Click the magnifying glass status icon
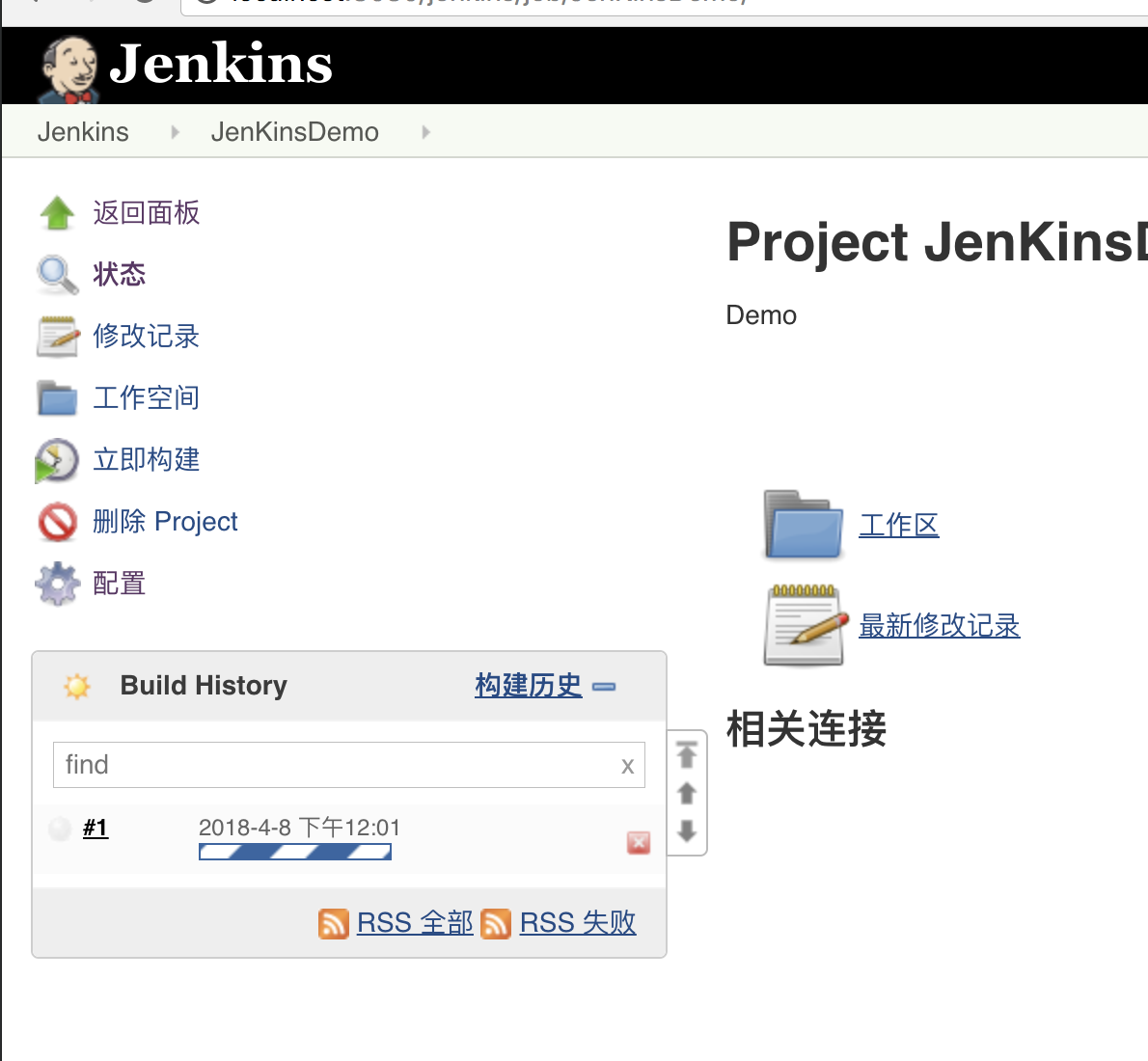This screenshot has height=1061, width=1148. click(57, 275)
